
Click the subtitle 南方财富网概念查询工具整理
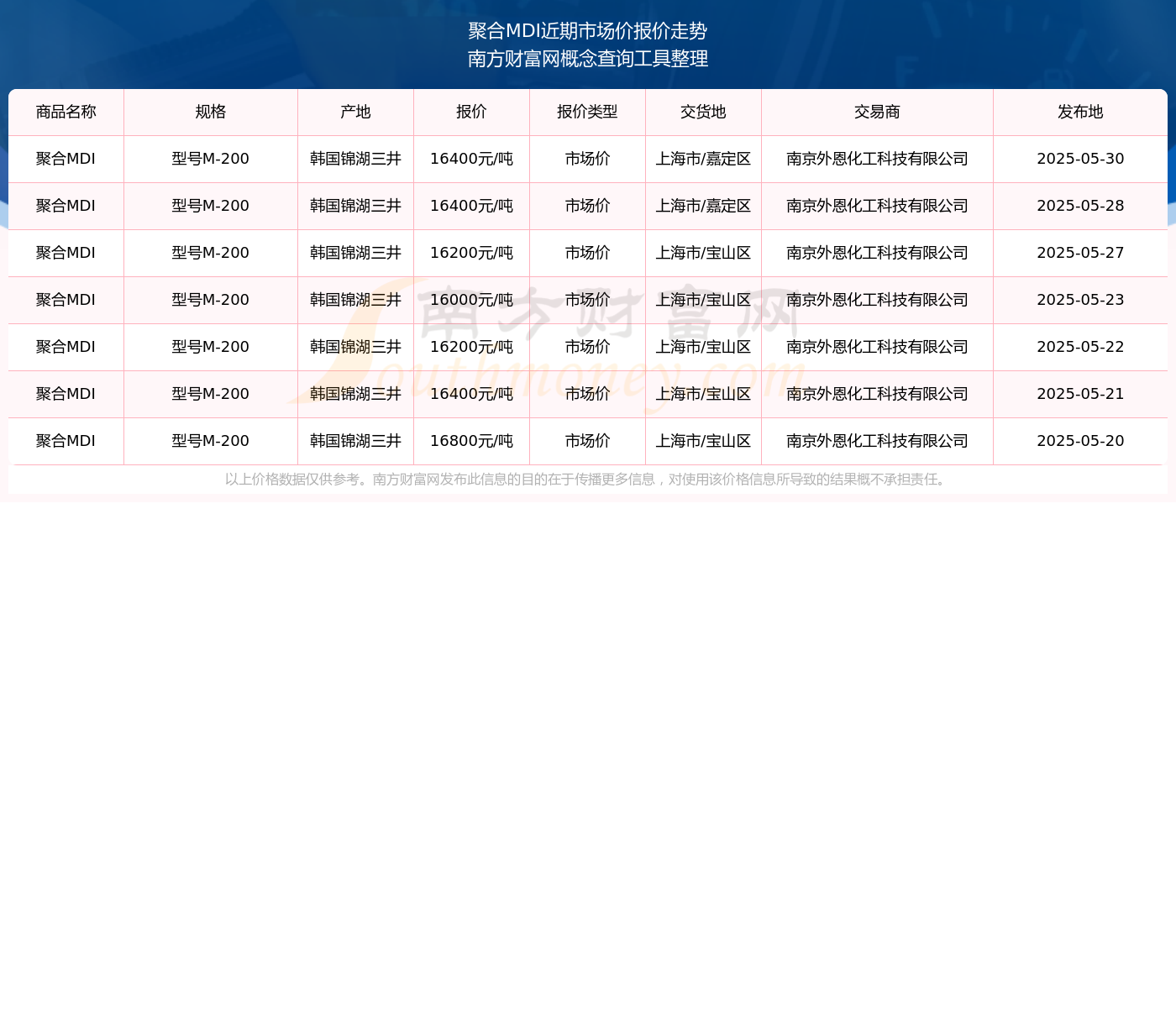tap(588, 59)
